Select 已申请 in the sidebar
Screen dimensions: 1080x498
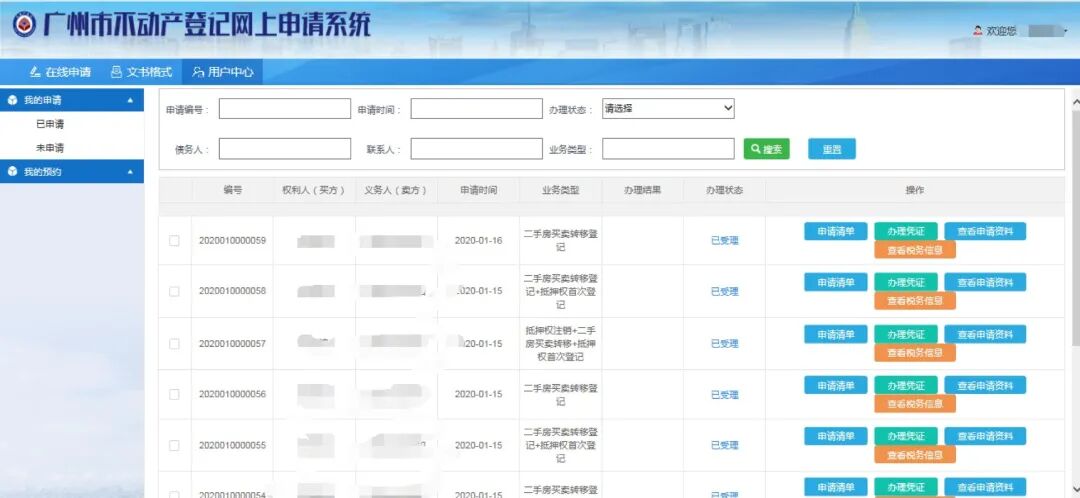coord(50,125)
